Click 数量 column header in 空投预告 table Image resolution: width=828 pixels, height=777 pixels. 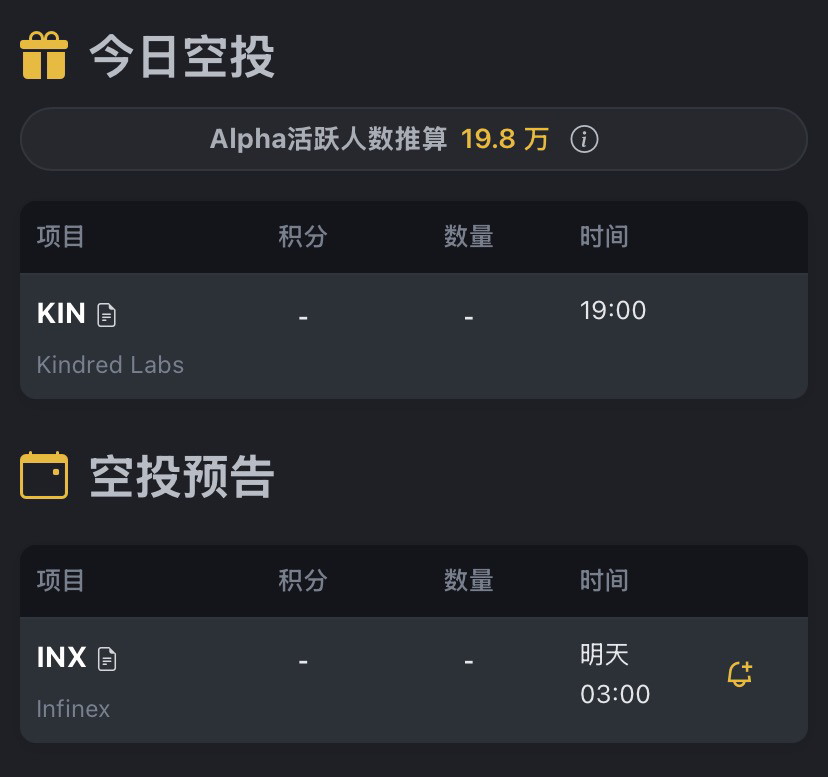(469, 581)
